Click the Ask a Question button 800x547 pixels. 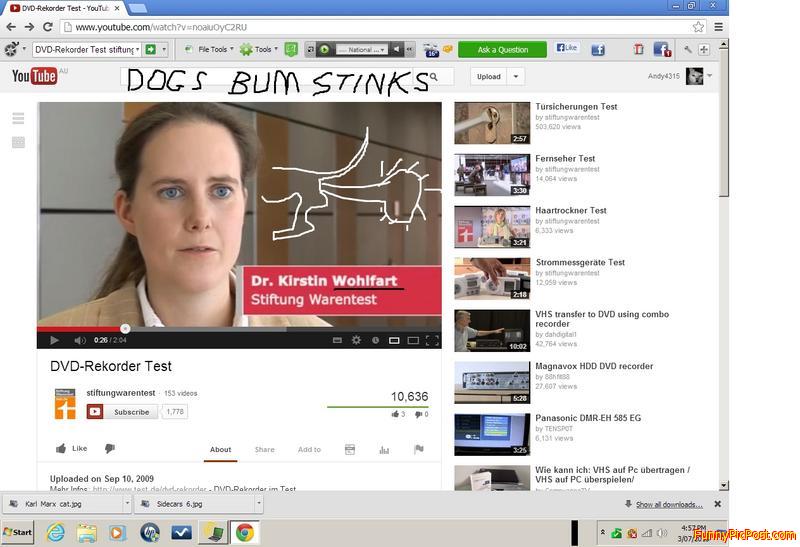click(503, 49)
